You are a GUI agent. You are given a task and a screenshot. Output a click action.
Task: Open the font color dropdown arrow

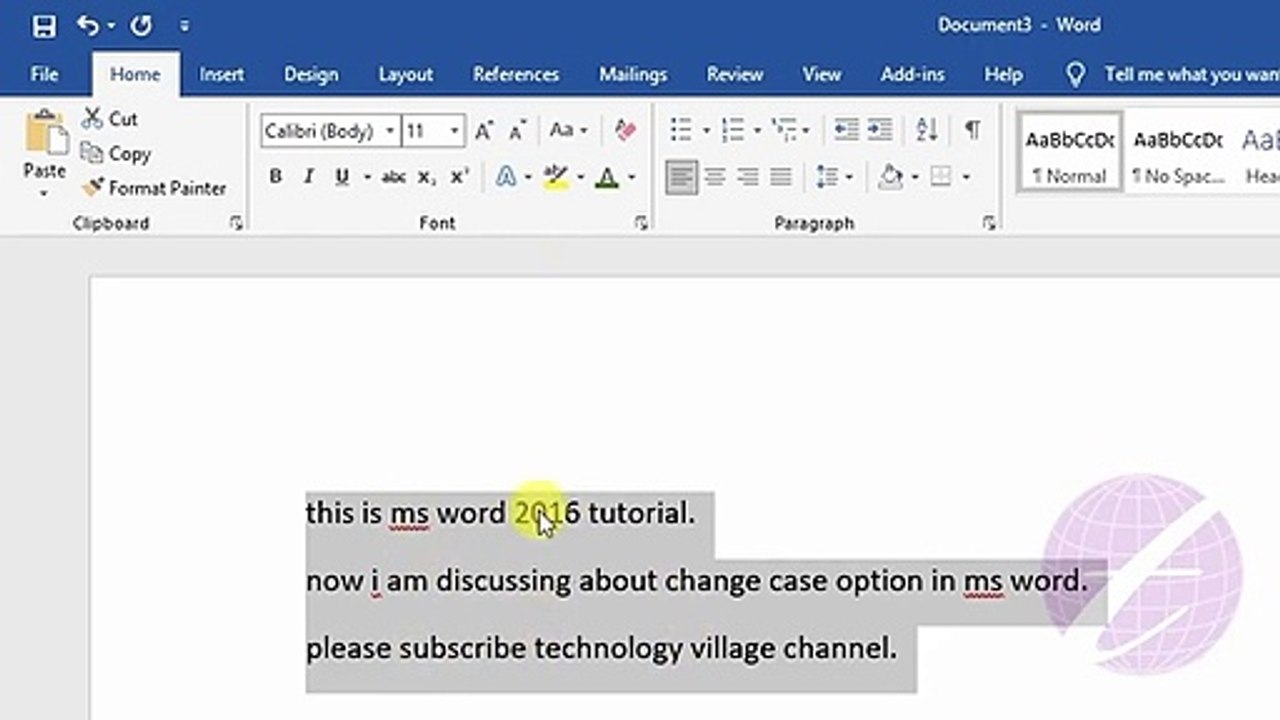[x=632, y=177]
